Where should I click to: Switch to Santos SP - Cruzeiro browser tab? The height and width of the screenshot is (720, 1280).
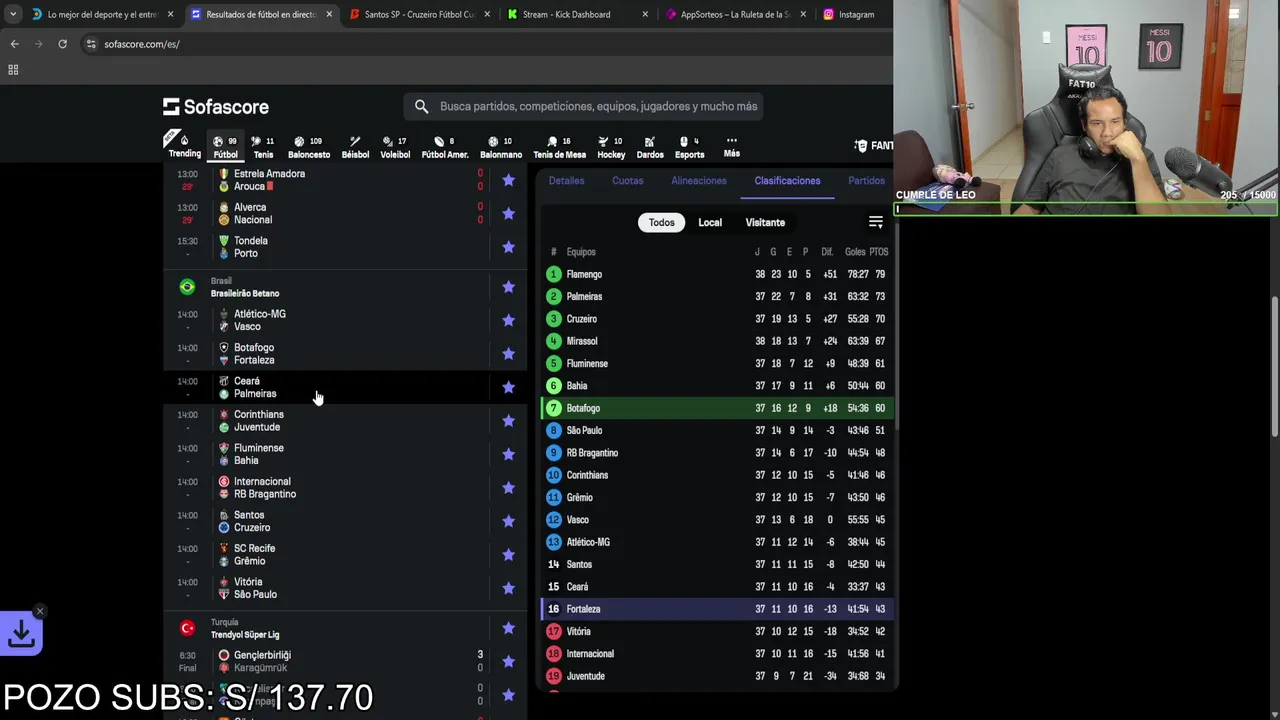coord(418,14)
